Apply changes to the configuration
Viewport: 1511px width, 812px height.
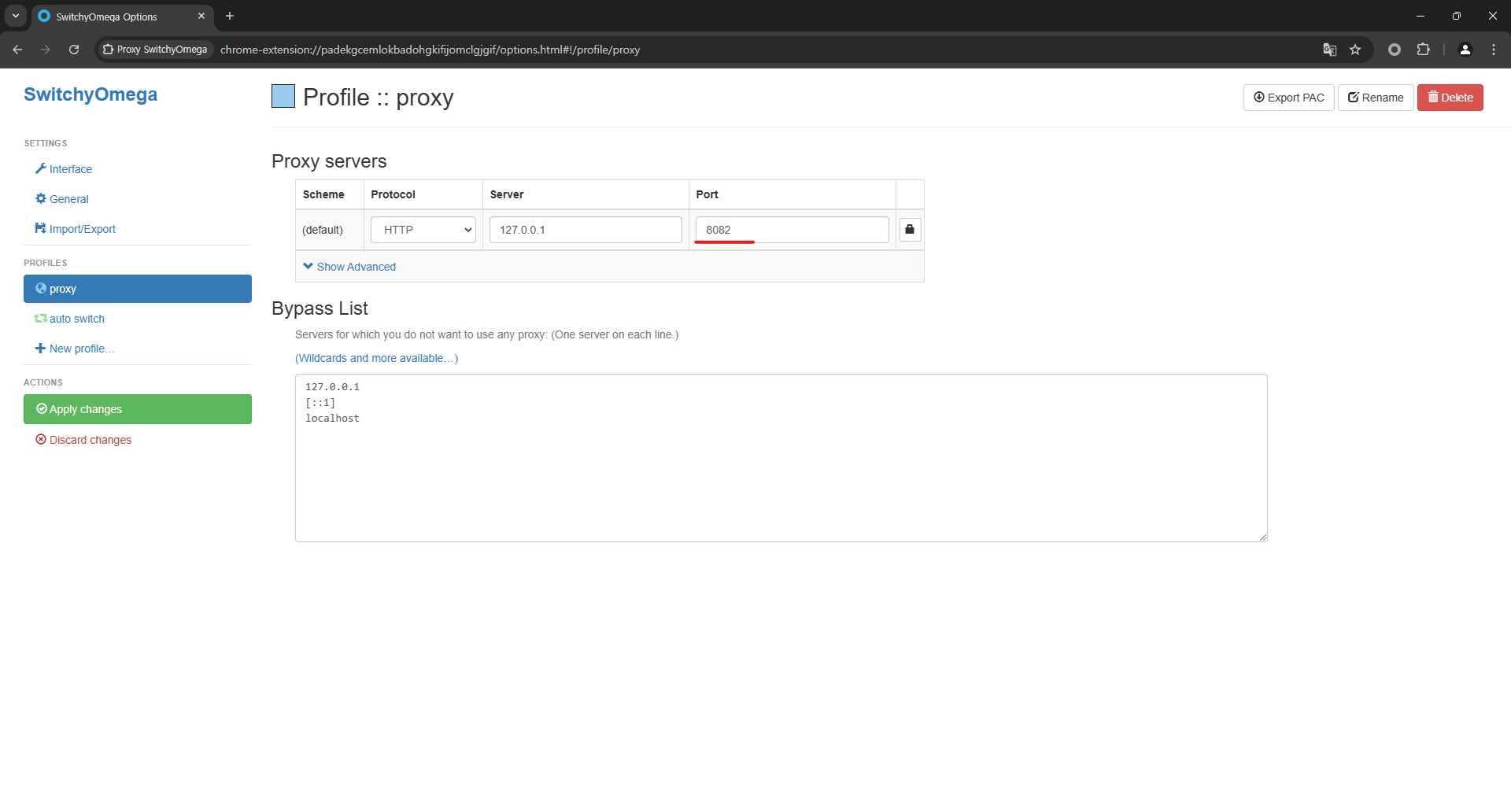pyautogui.click(x=138, y=409)
